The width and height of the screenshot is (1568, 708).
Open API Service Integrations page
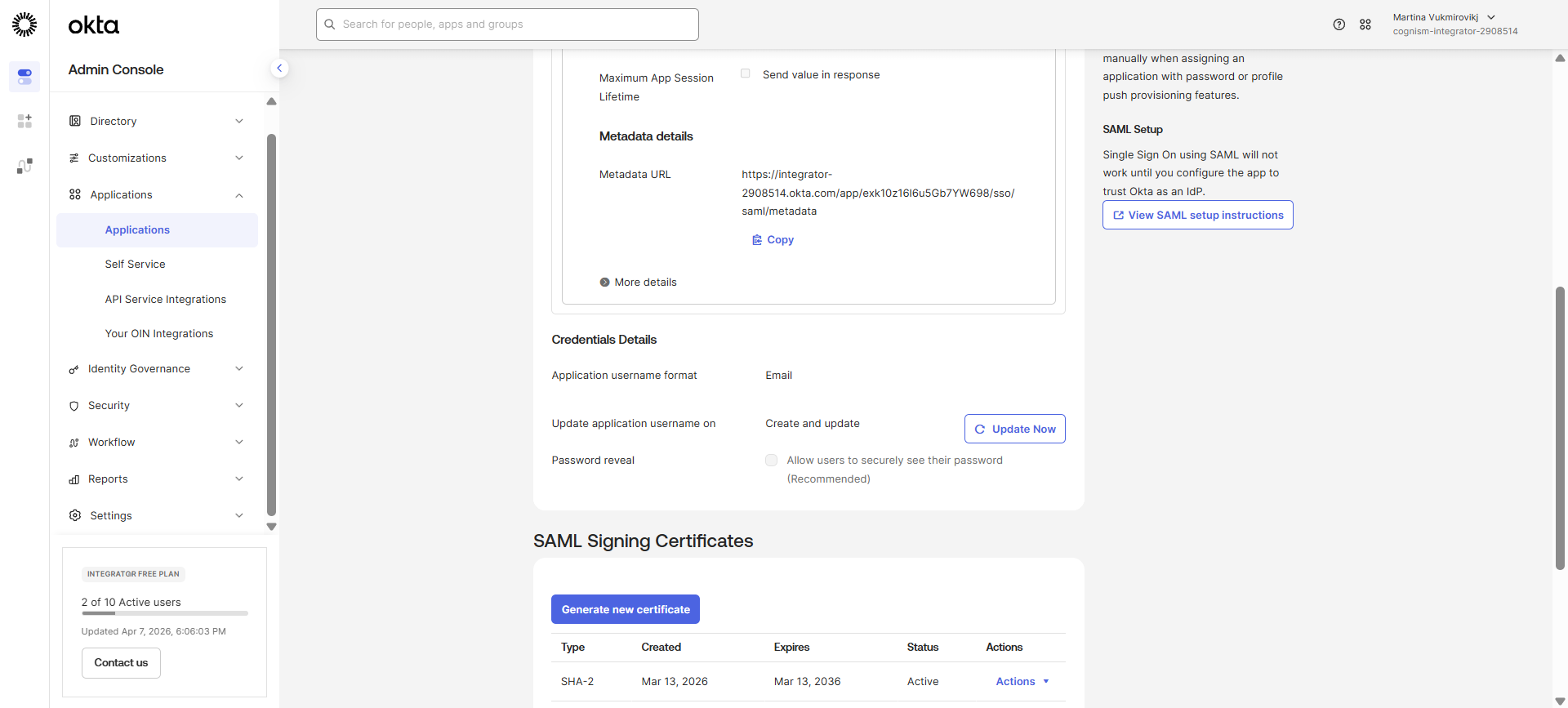coord(165,300)
